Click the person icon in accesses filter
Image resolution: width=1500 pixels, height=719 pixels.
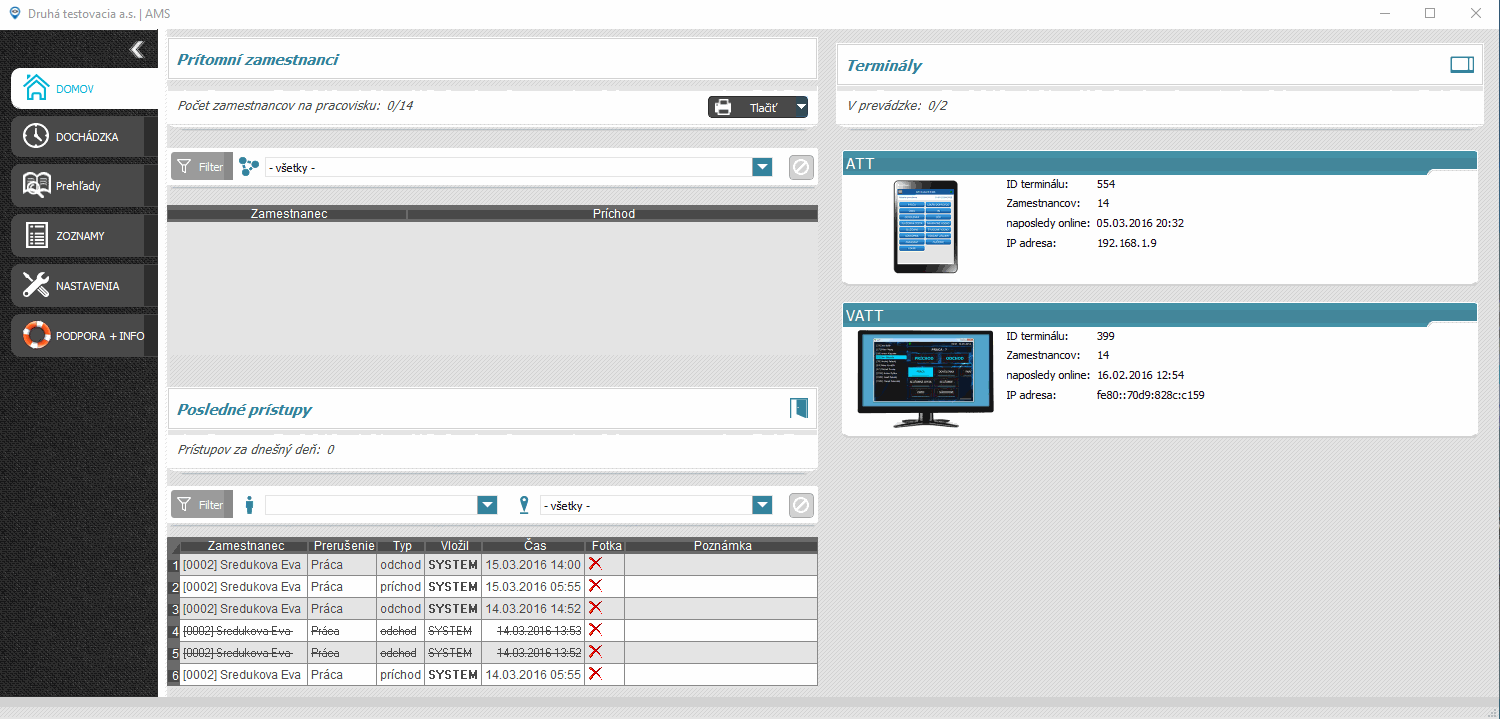click(249, 505)
